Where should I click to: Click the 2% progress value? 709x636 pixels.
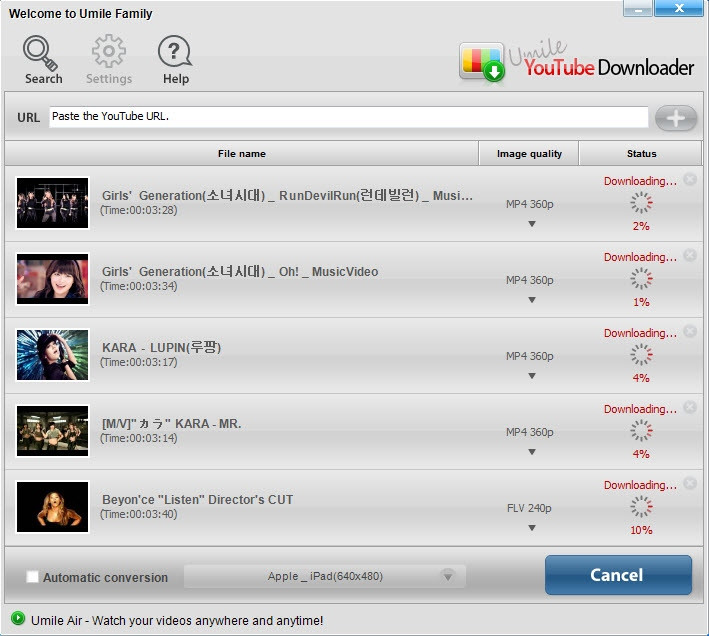tap(641, 226)
